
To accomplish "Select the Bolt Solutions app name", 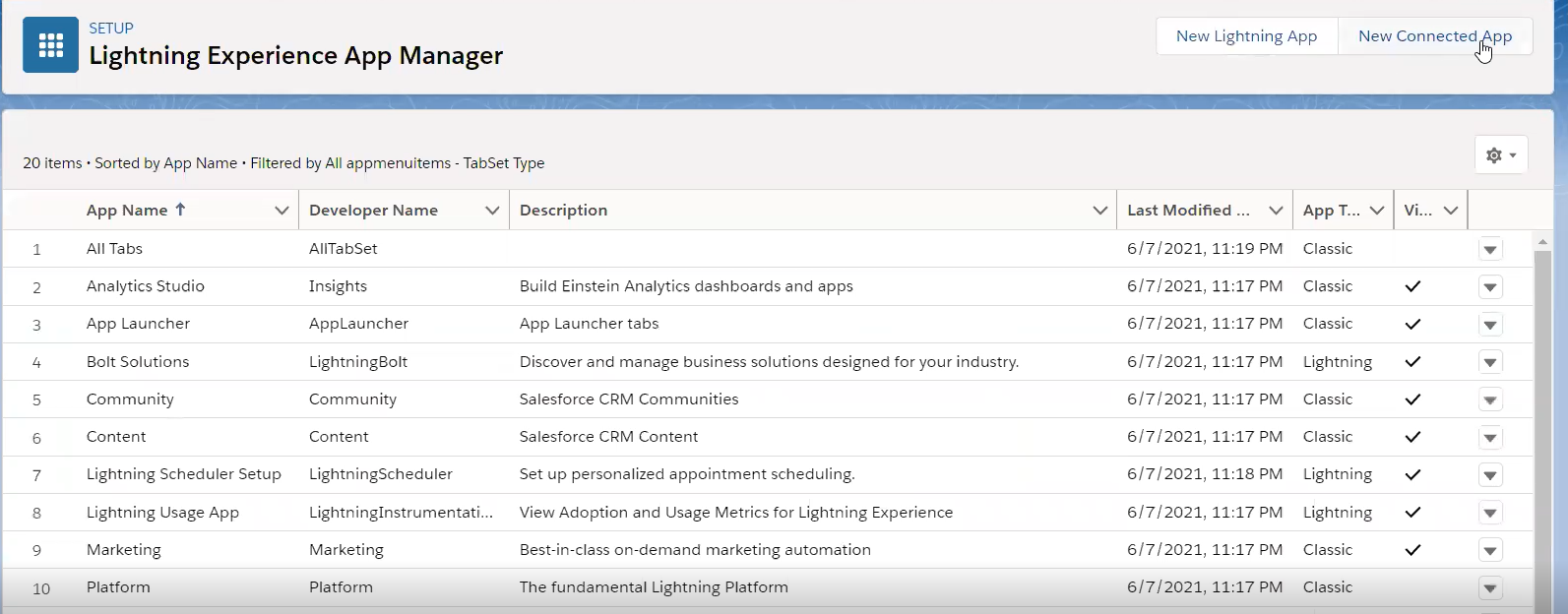I will [138, 362].
